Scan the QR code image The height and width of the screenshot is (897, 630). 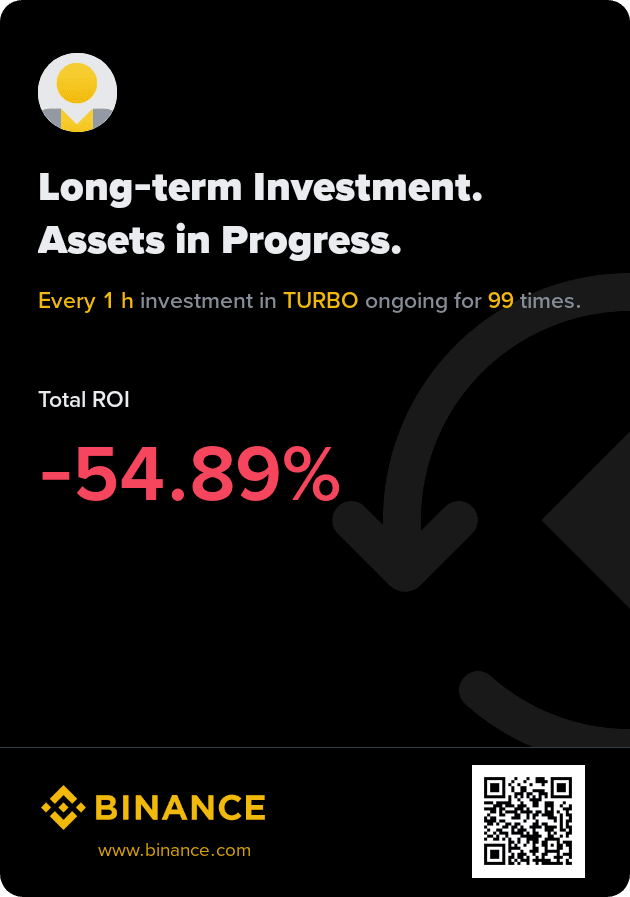click(528, 821)
